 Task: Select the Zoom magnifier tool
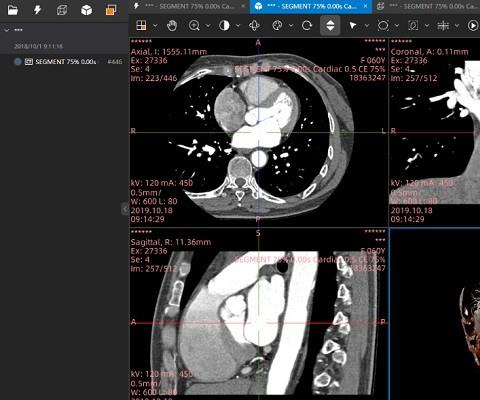(194, 26)
